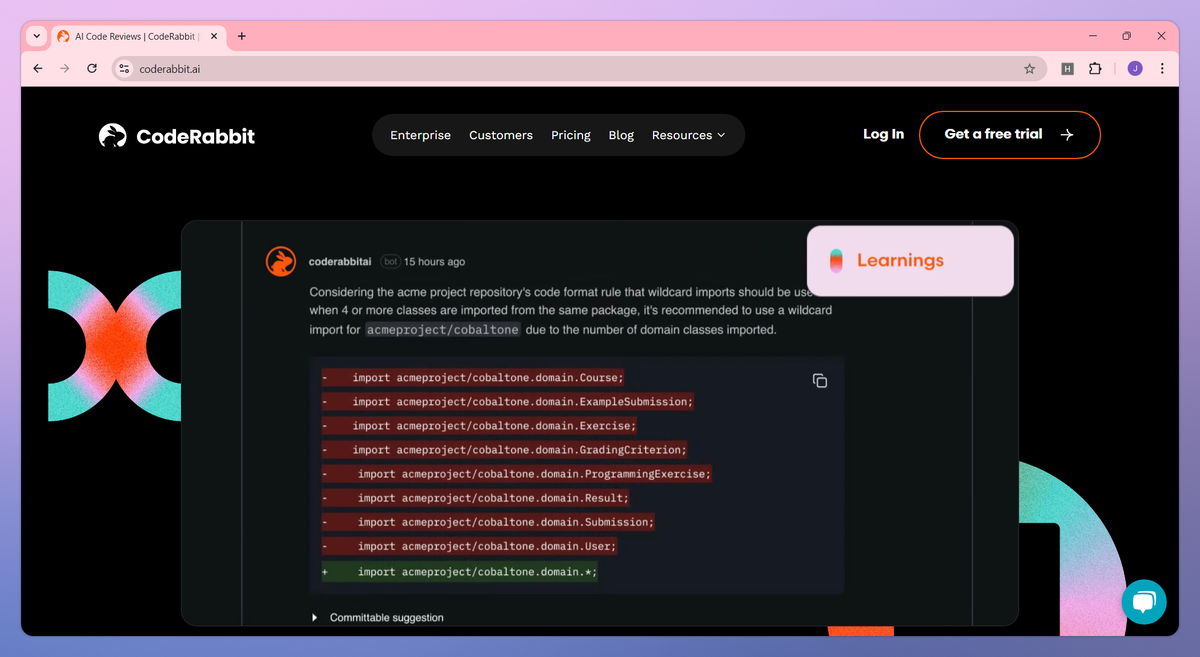The image size is (1200, 657).
Task: Expand the Committable suggestion disclosure triangle
Action: (x=315, y=618)
